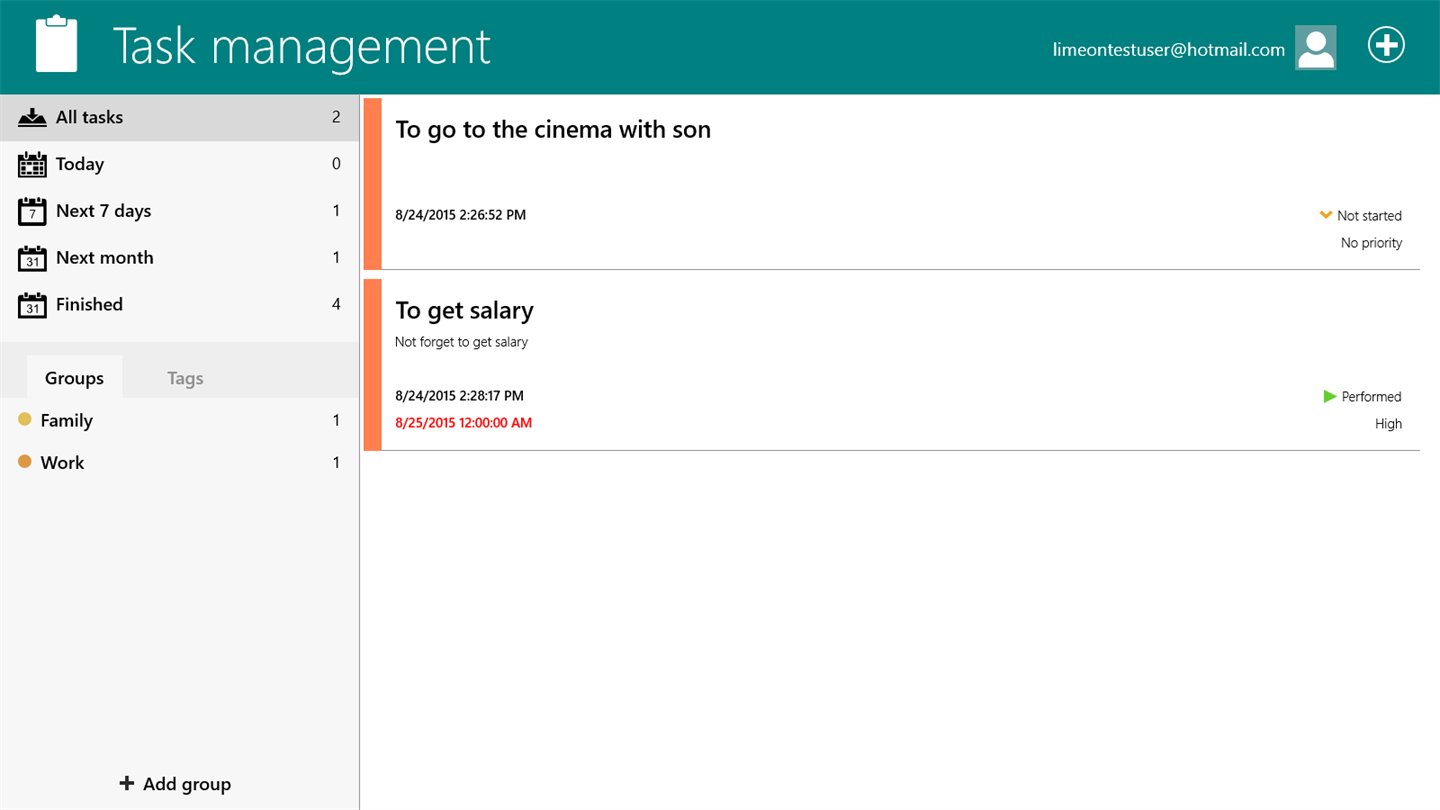Image resolution: width=1440 pixels, height=810 pixels.
Task: Click the clipboard app logo icon
Action: coord(56,45)
